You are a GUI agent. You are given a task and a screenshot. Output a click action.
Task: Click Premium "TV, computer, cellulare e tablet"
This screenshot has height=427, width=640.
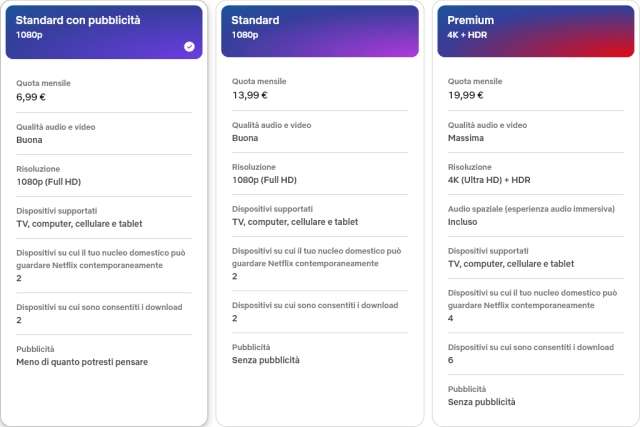coord(511,264)
